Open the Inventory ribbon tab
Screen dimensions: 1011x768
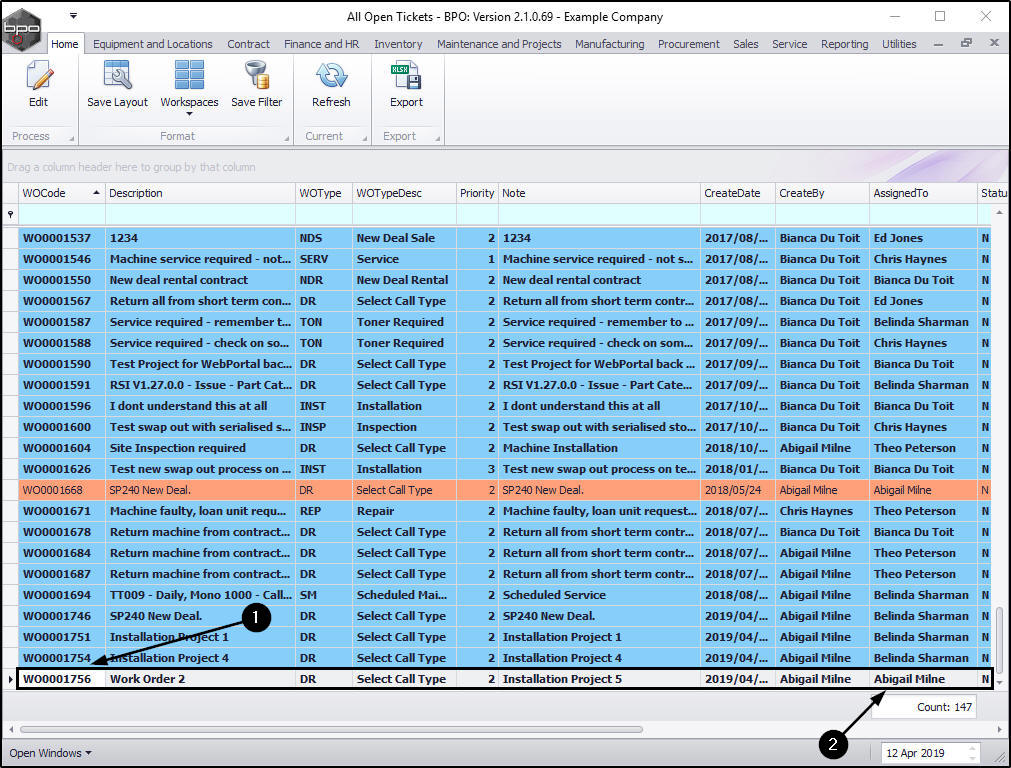click(x=398, y=44)
